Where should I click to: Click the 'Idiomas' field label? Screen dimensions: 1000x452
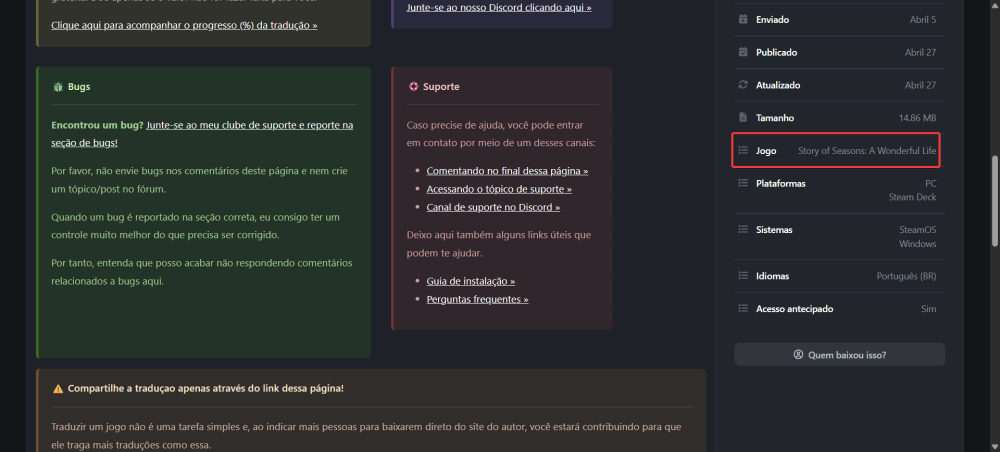772,276
